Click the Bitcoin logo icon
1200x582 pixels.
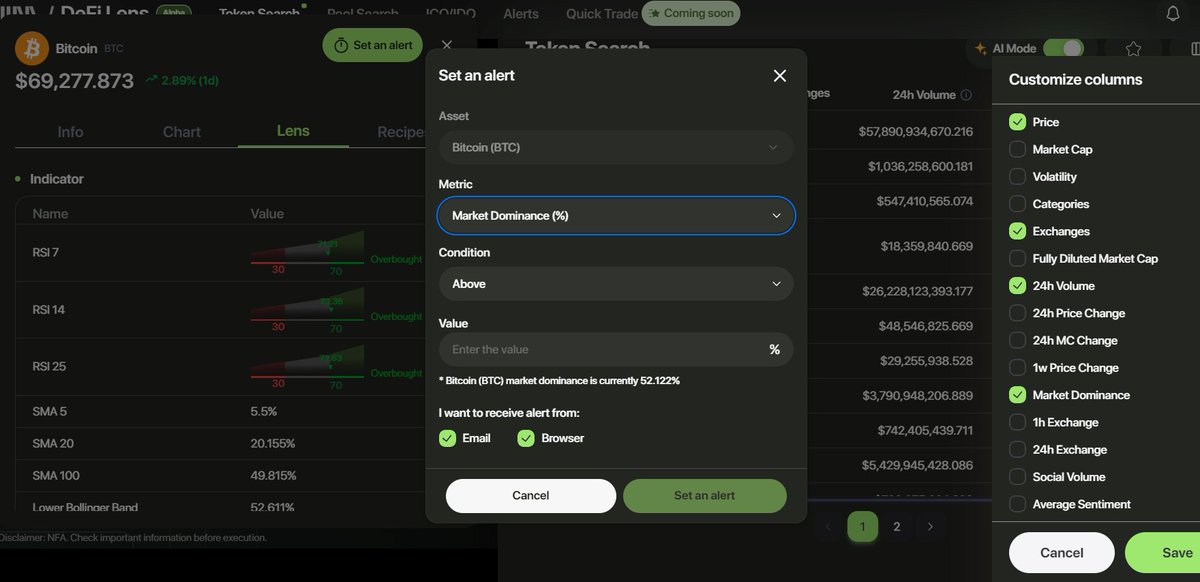(x=32, y=48)
